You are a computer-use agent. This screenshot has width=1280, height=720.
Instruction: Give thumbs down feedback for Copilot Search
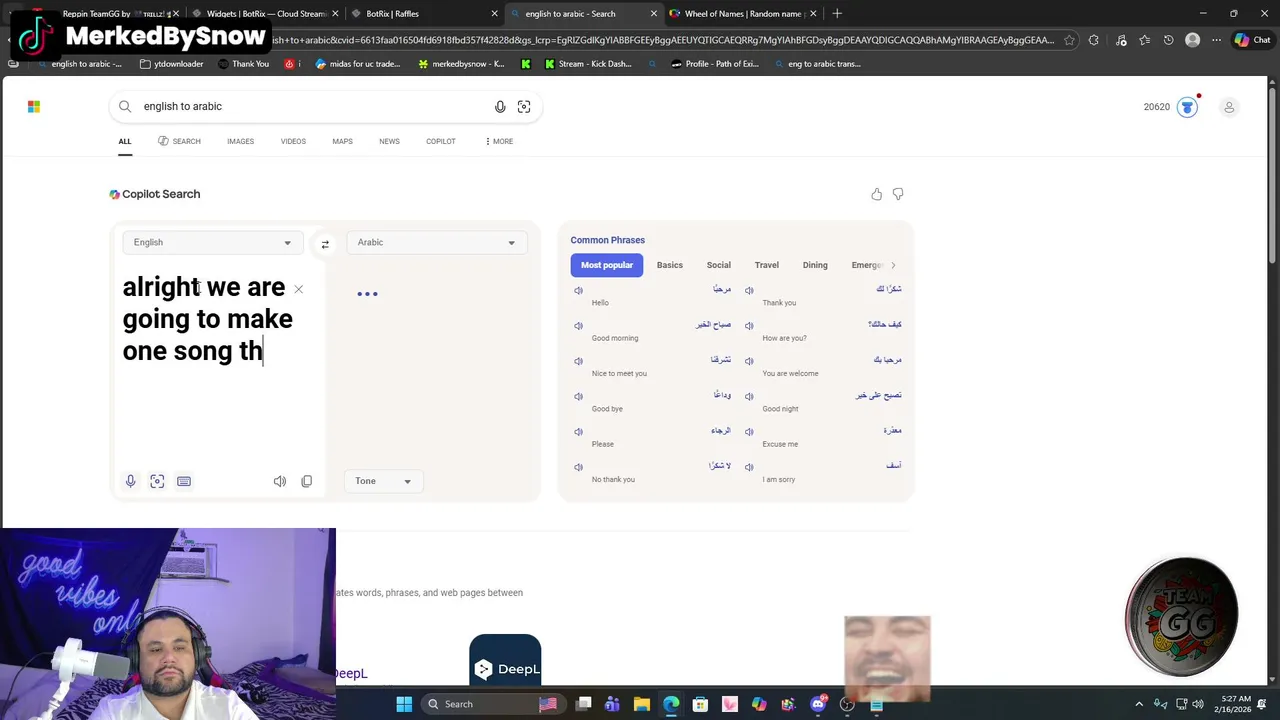898,194
